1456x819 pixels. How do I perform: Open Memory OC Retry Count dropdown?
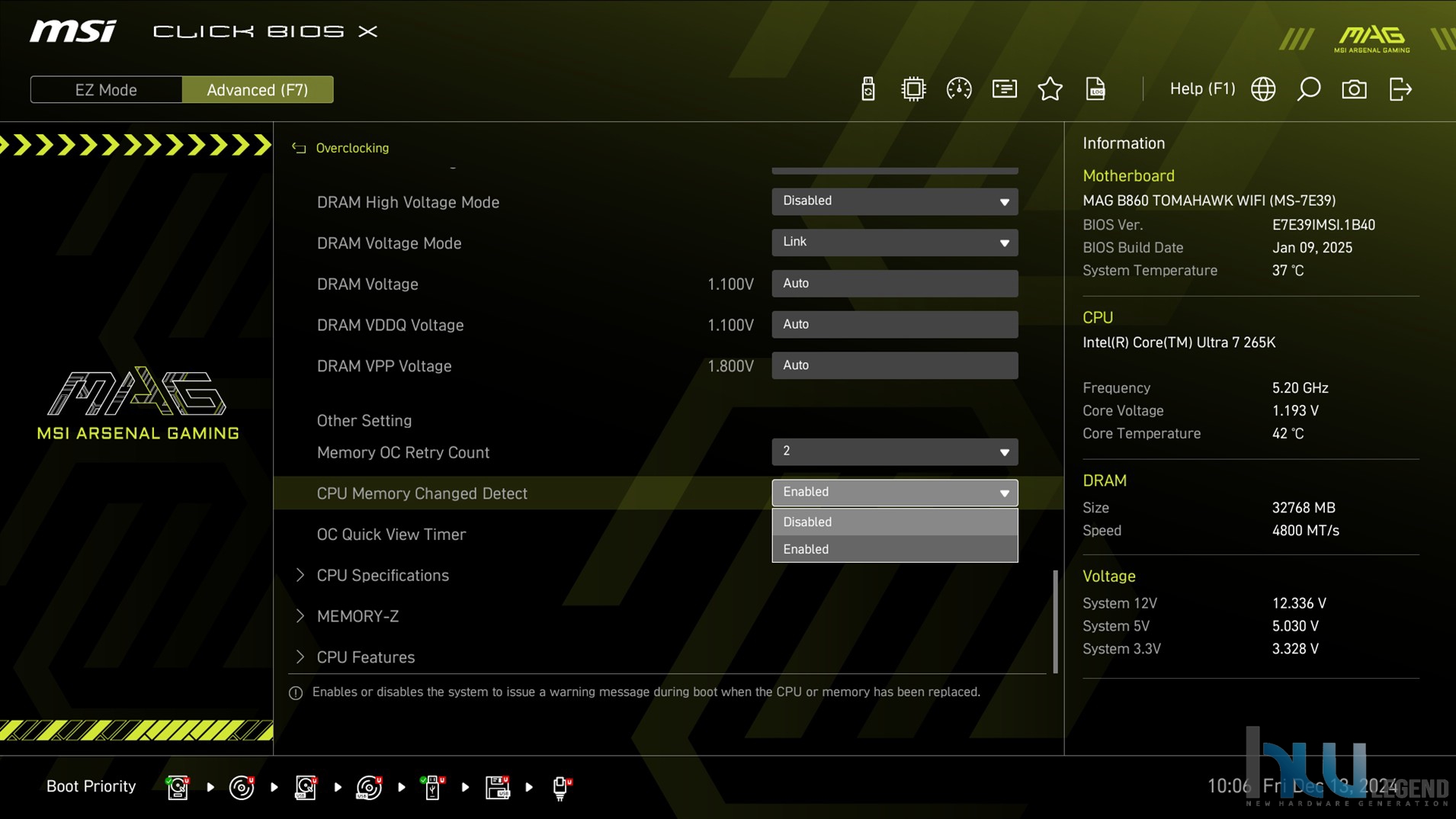[894, 451]
